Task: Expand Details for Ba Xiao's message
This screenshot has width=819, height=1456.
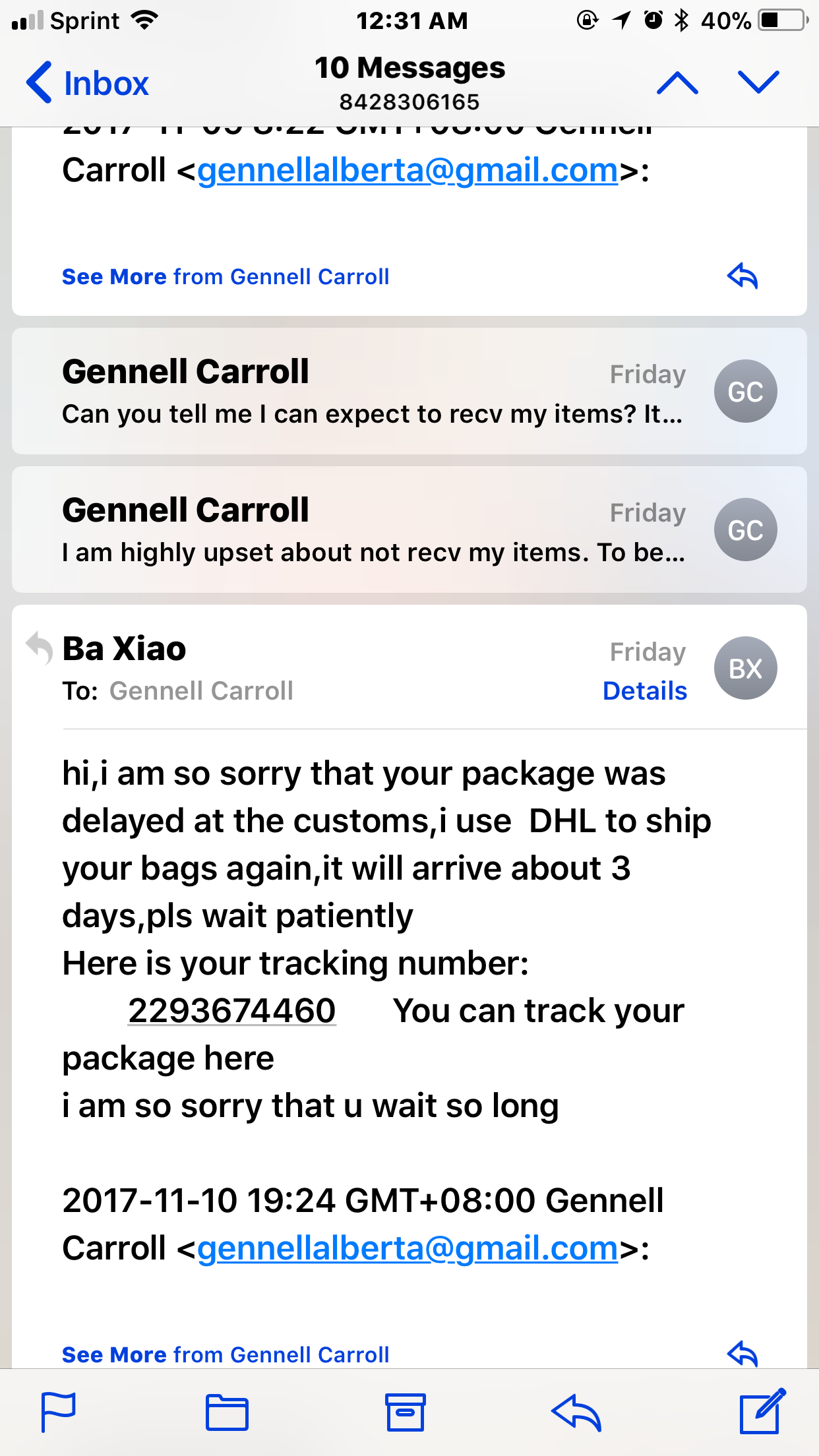Action: (x=645, y=690)
